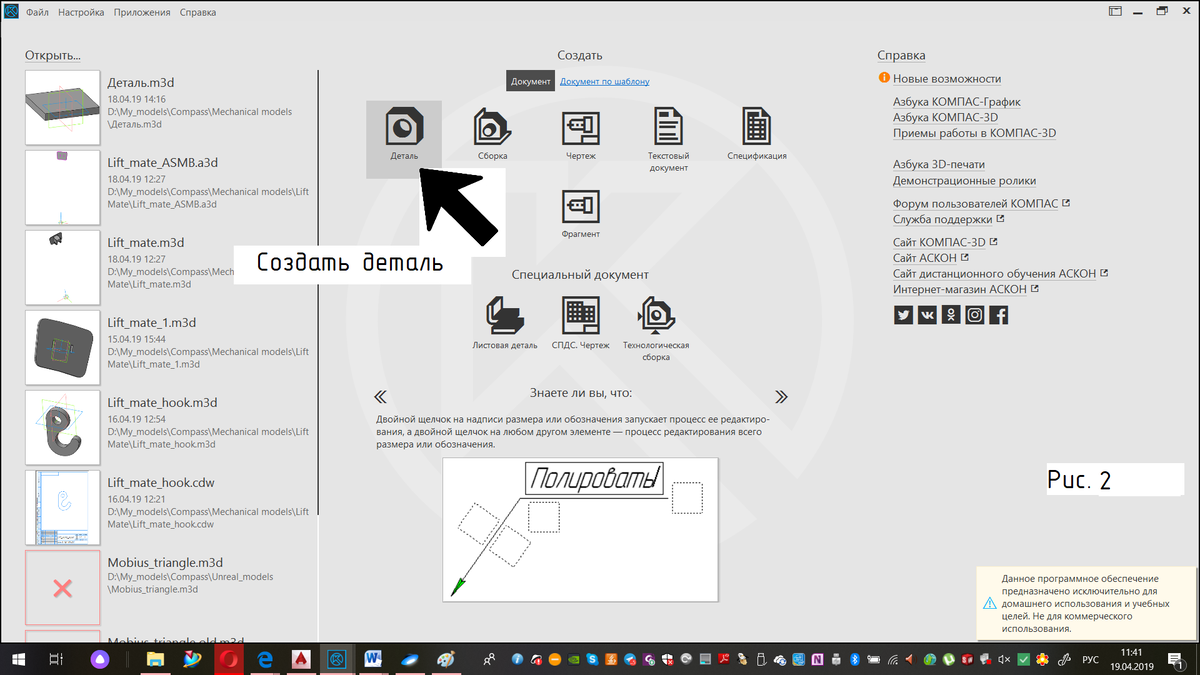The width and height of the screenshot is (1200, 675).
Task: Show previous tip with left double chevron
Action: 380,395
